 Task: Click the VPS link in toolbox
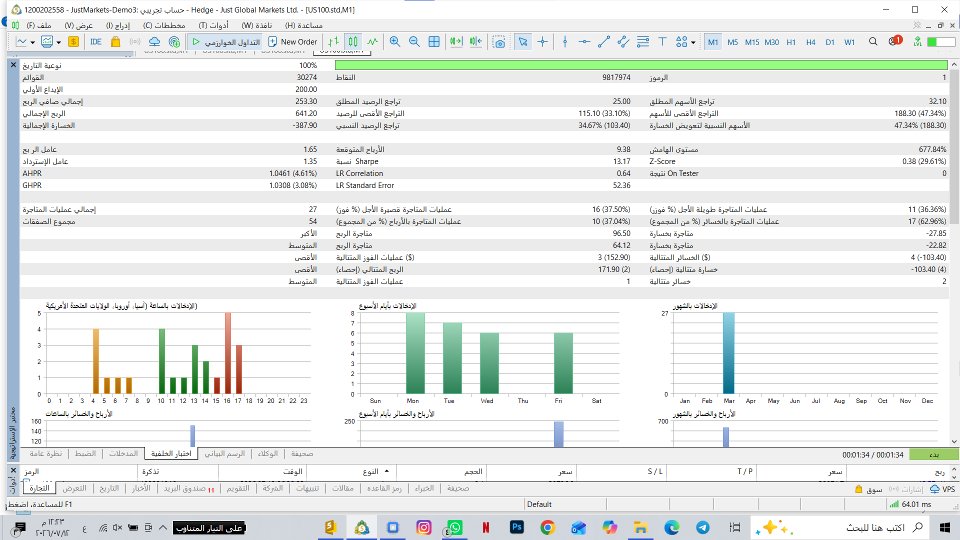click(x=943, y=489)
